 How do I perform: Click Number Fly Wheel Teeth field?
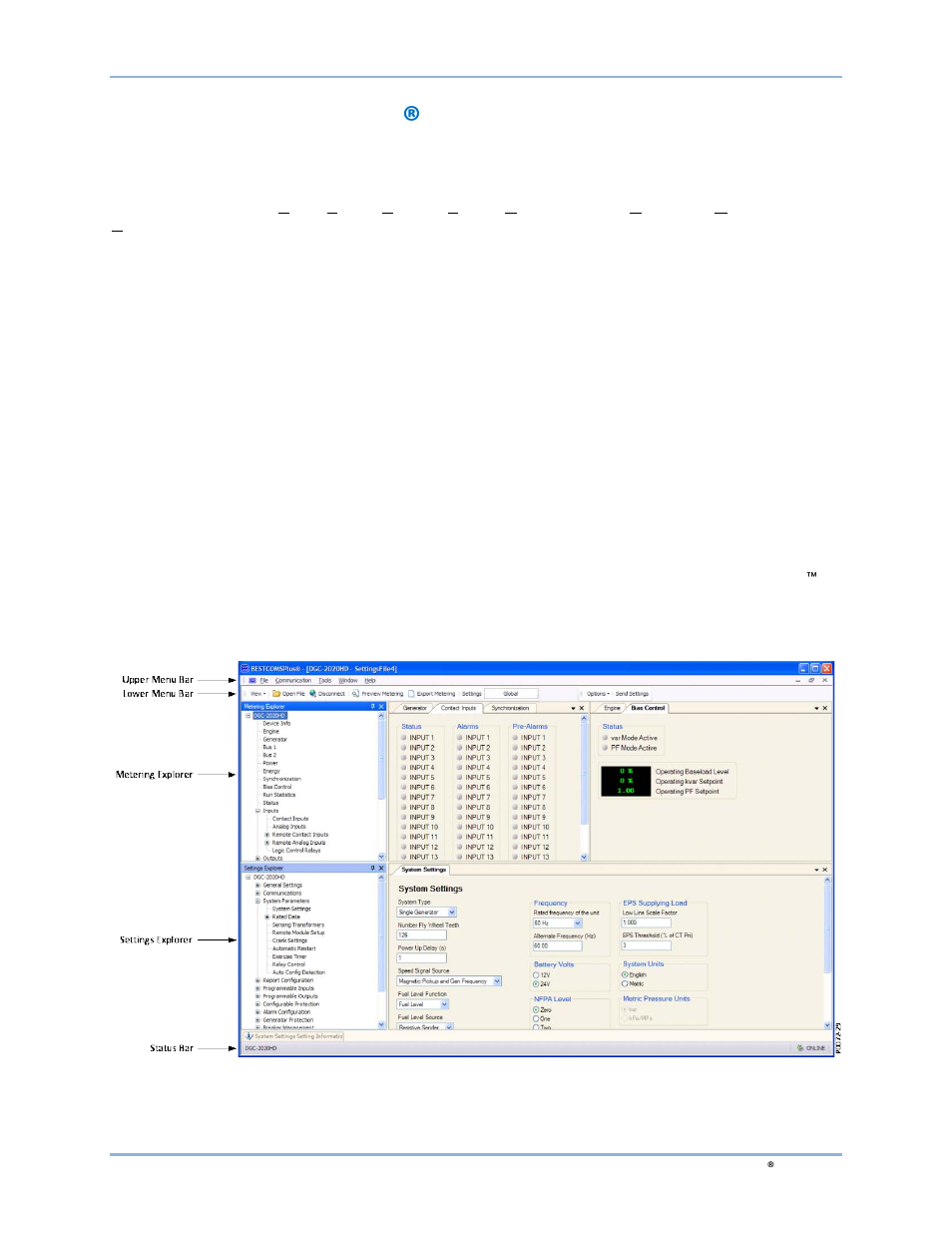coord(421,935)
